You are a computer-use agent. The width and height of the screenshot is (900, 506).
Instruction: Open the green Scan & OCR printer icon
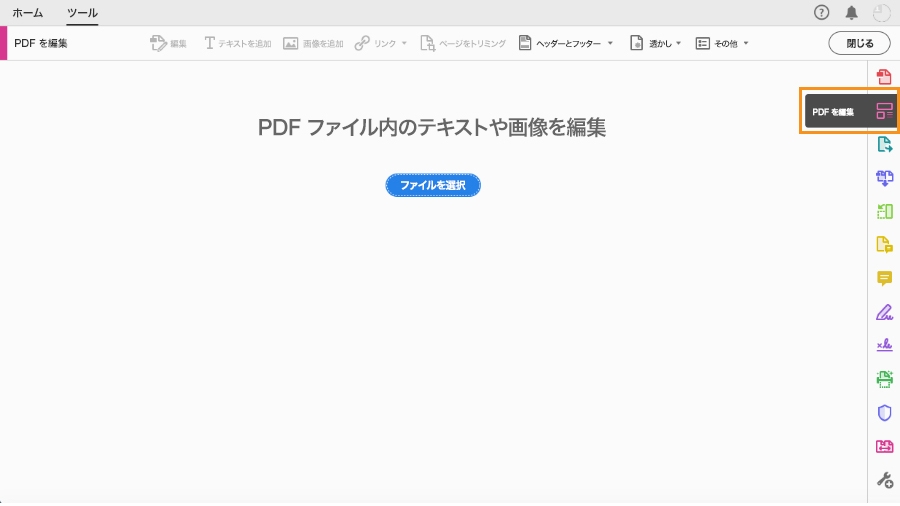tap(884, 379)
